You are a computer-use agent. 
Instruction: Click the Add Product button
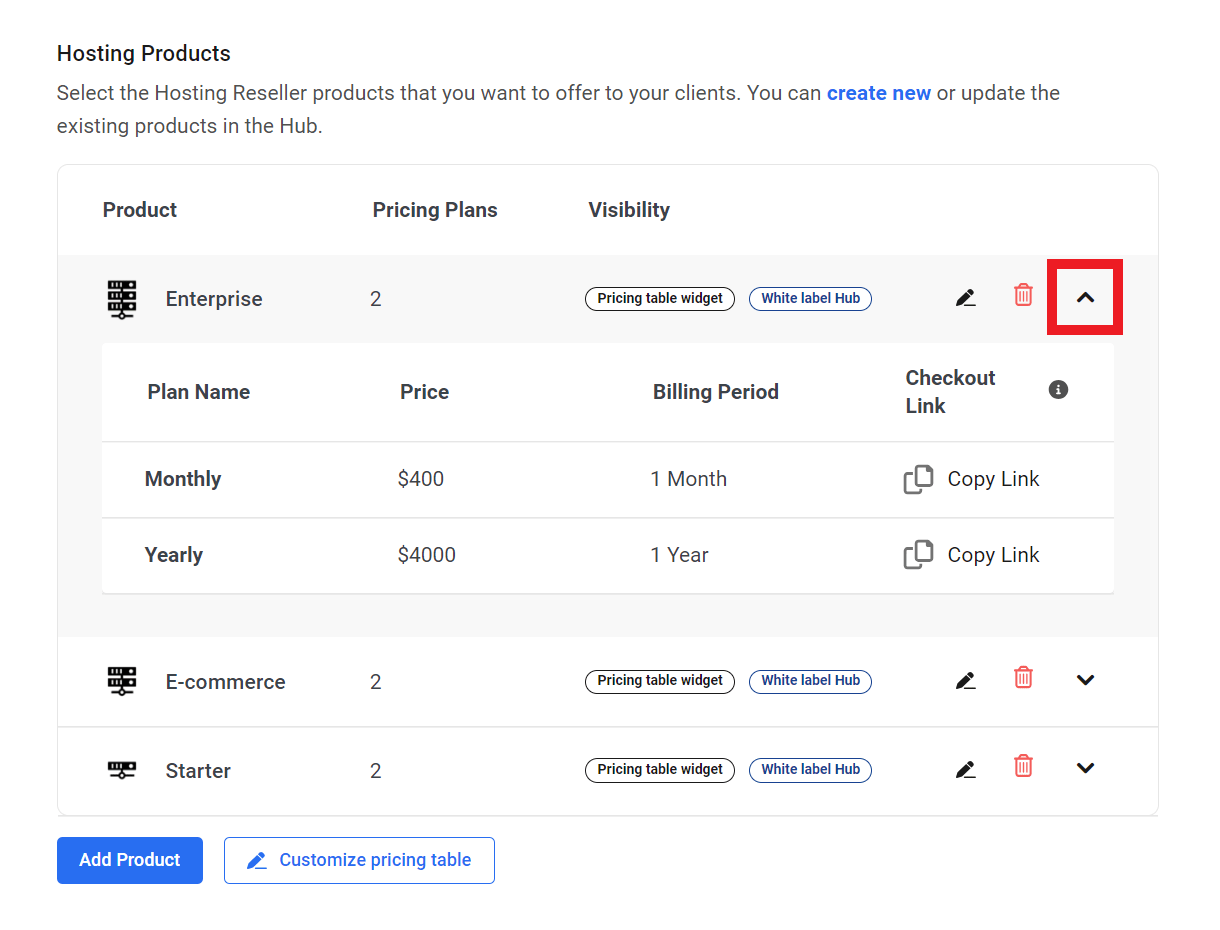point(130,860)
